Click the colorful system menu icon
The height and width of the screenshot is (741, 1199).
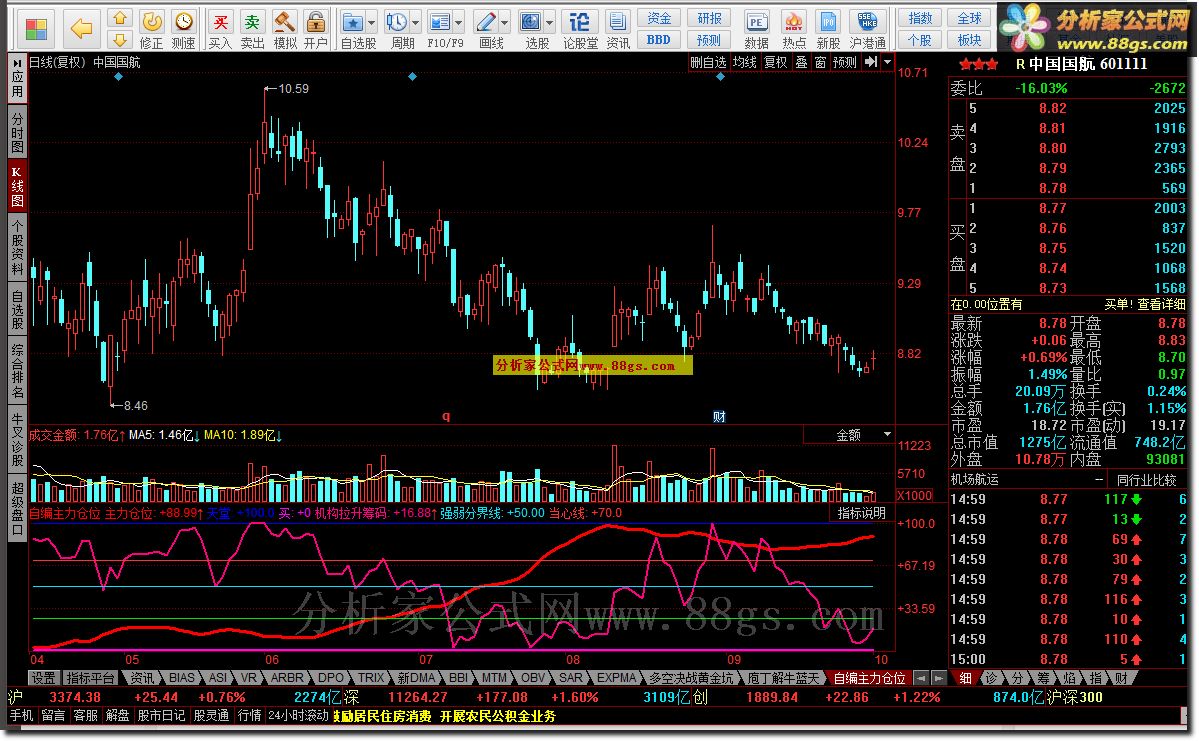pos(36,29)
